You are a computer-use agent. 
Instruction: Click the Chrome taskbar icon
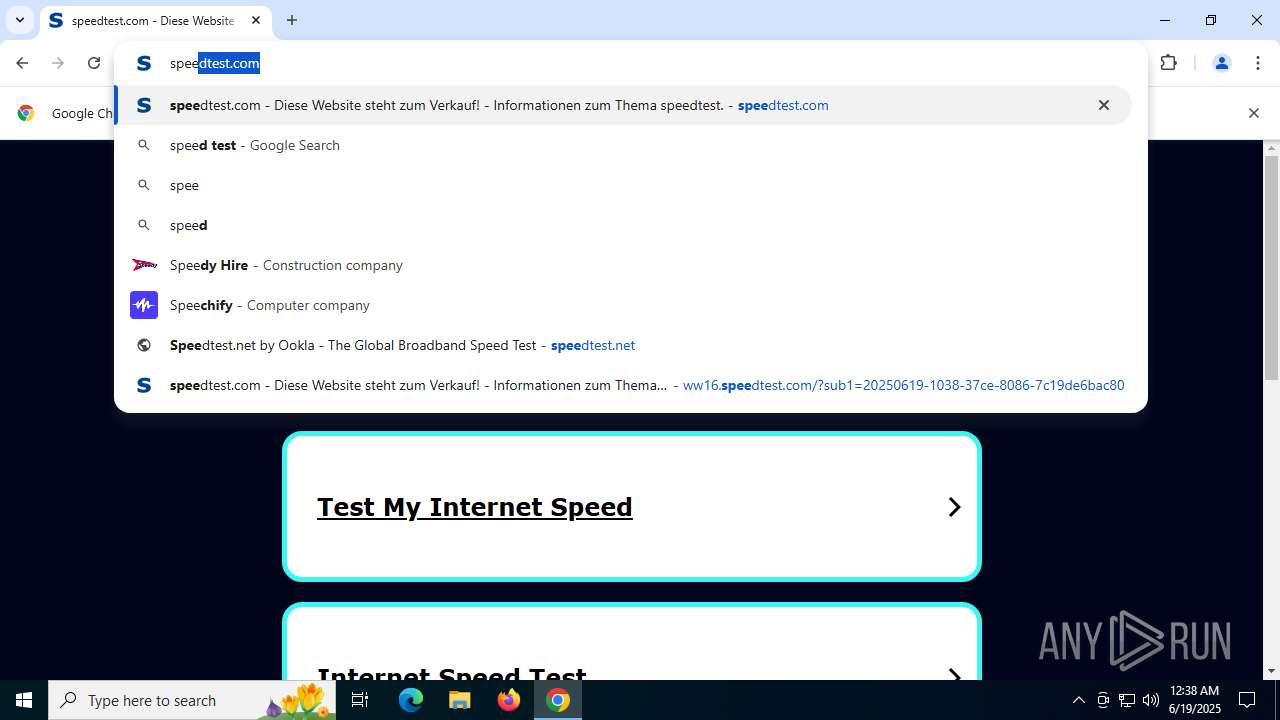point(558,700)
